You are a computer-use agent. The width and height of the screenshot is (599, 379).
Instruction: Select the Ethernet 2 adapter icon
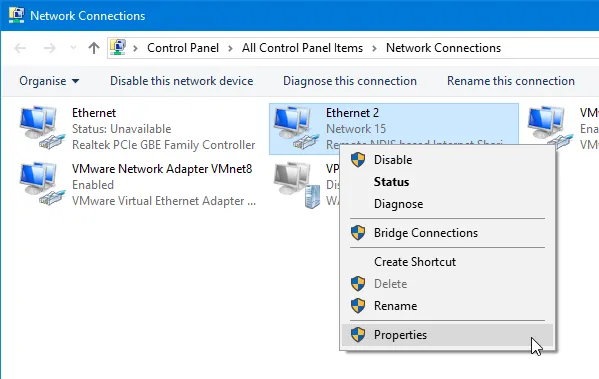[x=296, y=128]
